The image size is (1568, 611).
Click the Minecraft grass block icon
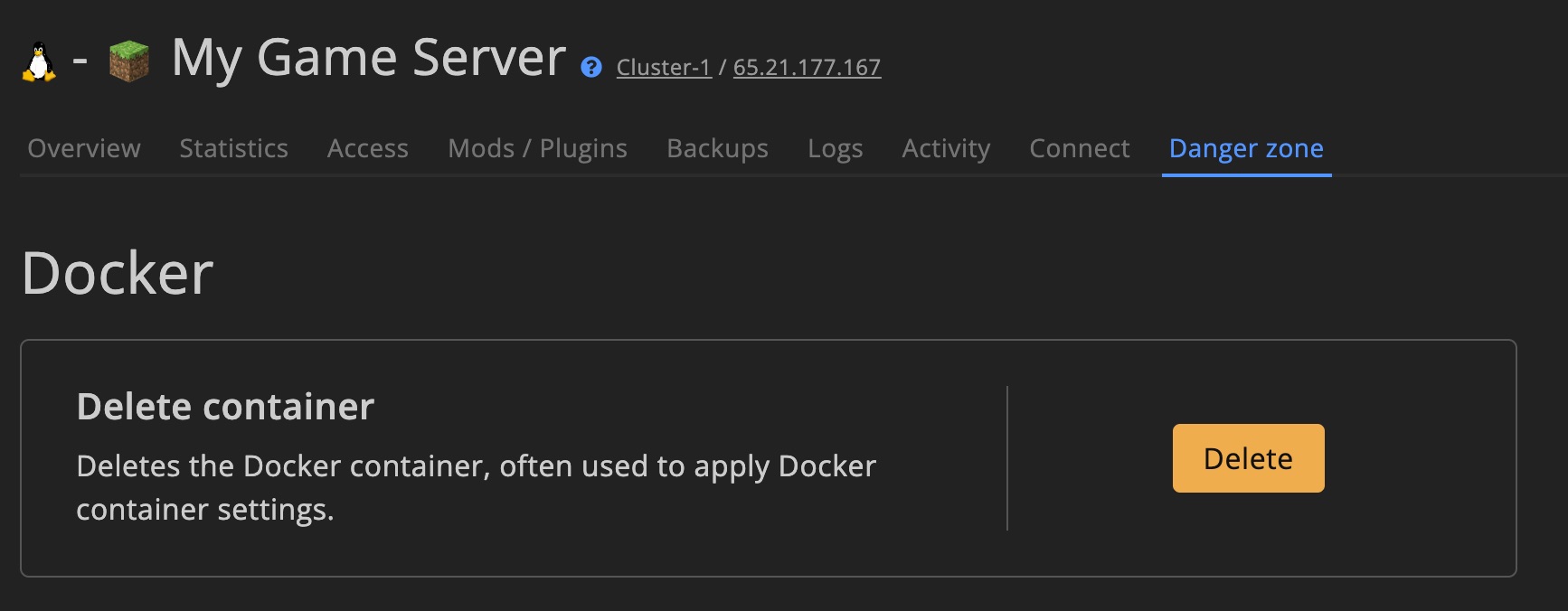click(128, 58)
